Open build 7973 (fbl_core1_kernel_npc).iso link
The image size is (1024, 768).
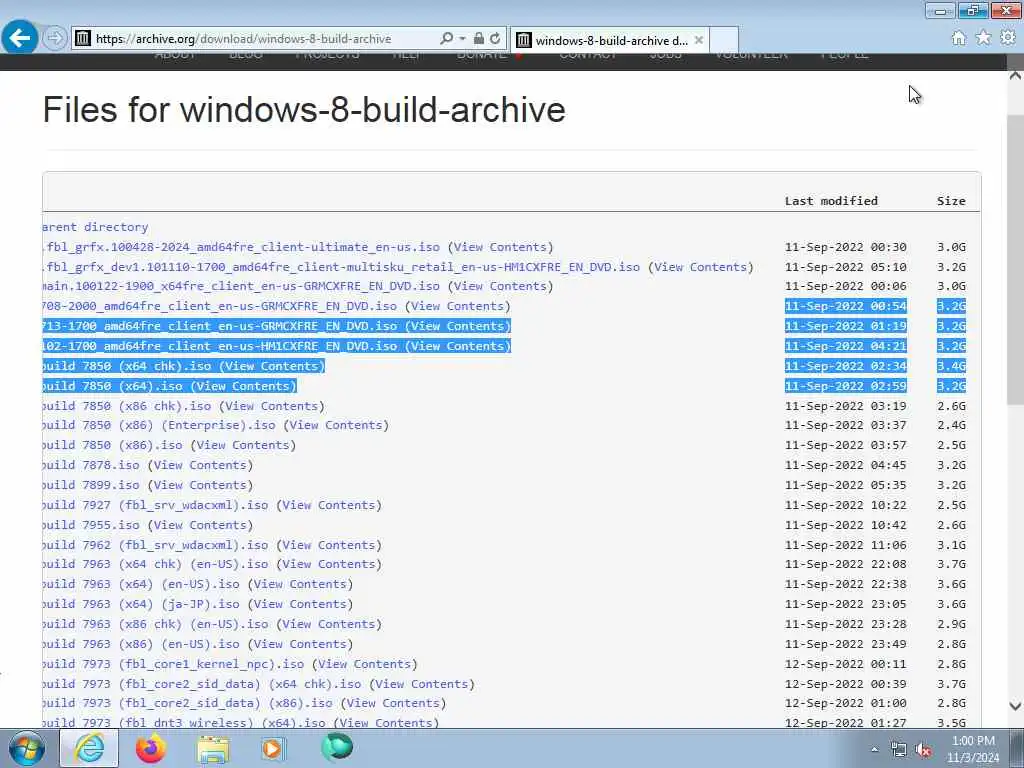(173, 664)
